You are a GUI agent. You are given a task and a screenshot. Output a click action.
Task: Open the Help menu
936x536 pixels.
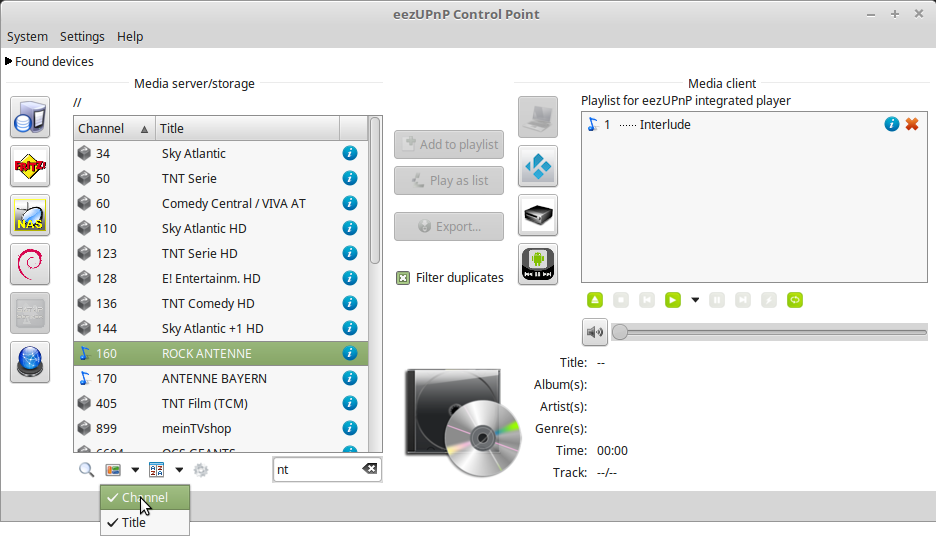[x=130, y=36]
